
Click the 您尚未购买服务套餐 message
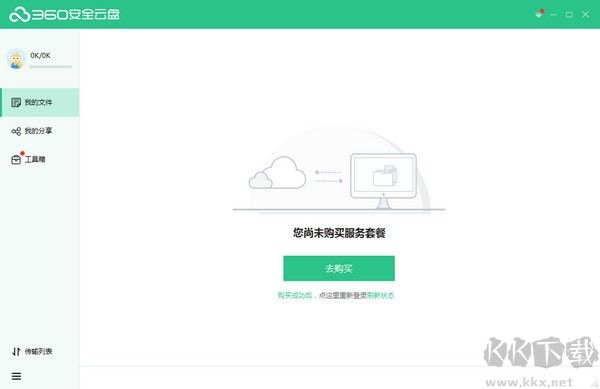click(x=339, y=233)
